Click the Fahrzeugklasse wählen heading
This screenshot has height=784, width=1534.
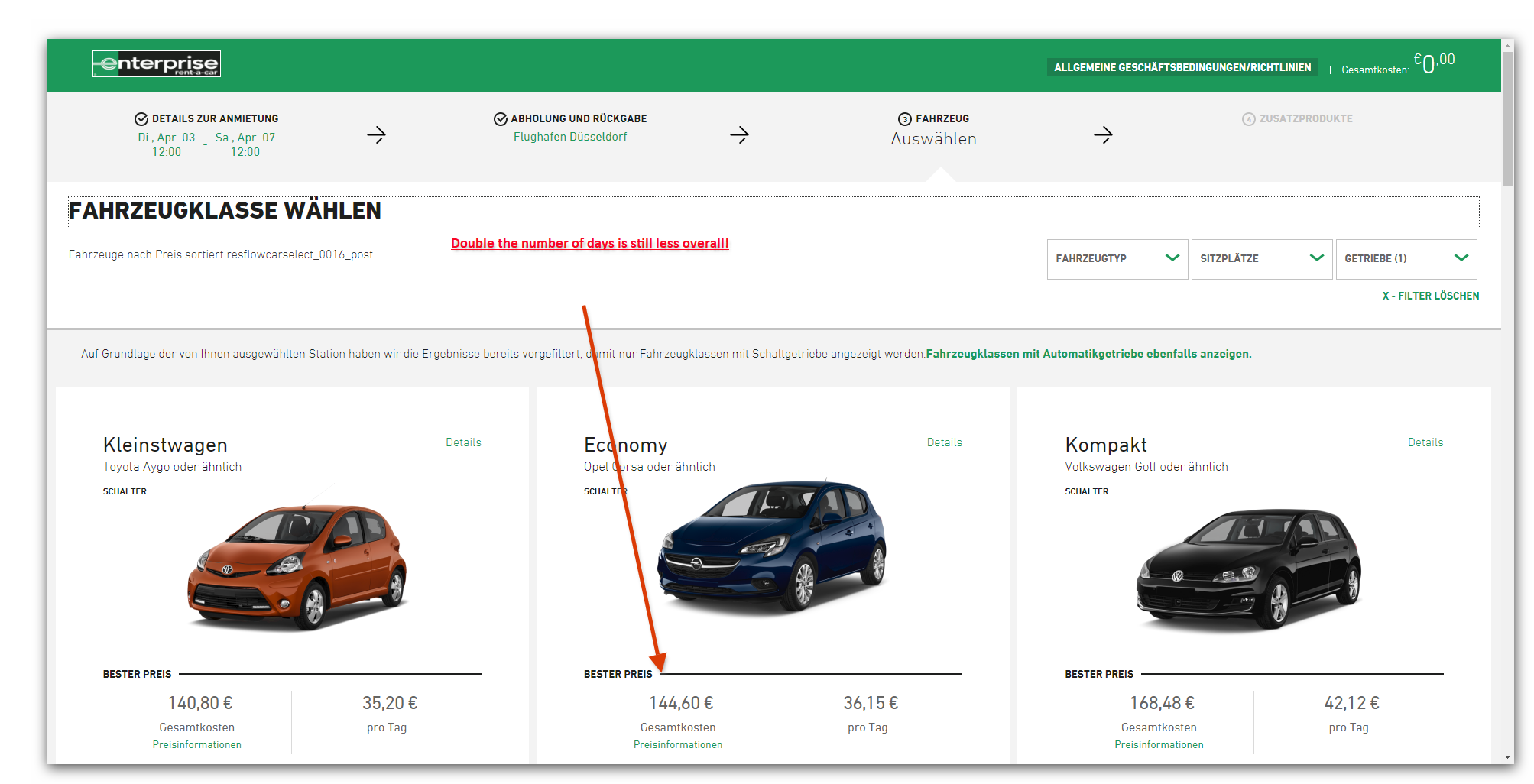coord(225,210)
